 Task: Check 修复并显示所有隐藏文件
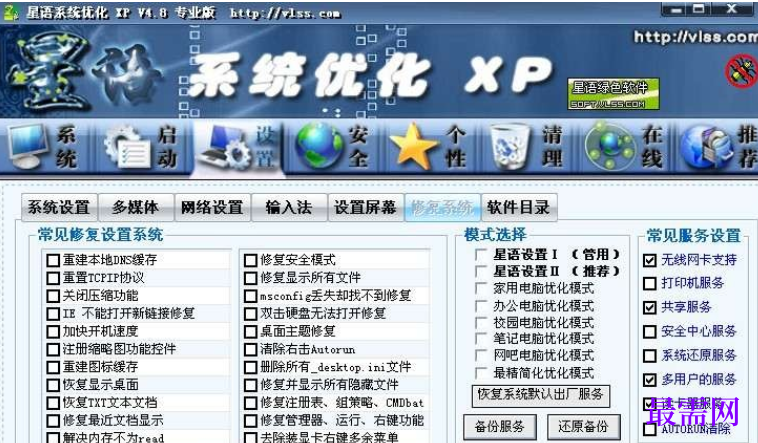pyautogui.click(x=250, y=385)
